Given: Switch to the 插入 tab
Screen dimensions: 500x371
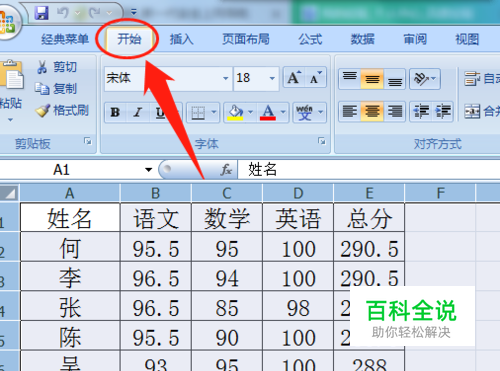Looking at the screenshot, I should [x=181, y=39].
